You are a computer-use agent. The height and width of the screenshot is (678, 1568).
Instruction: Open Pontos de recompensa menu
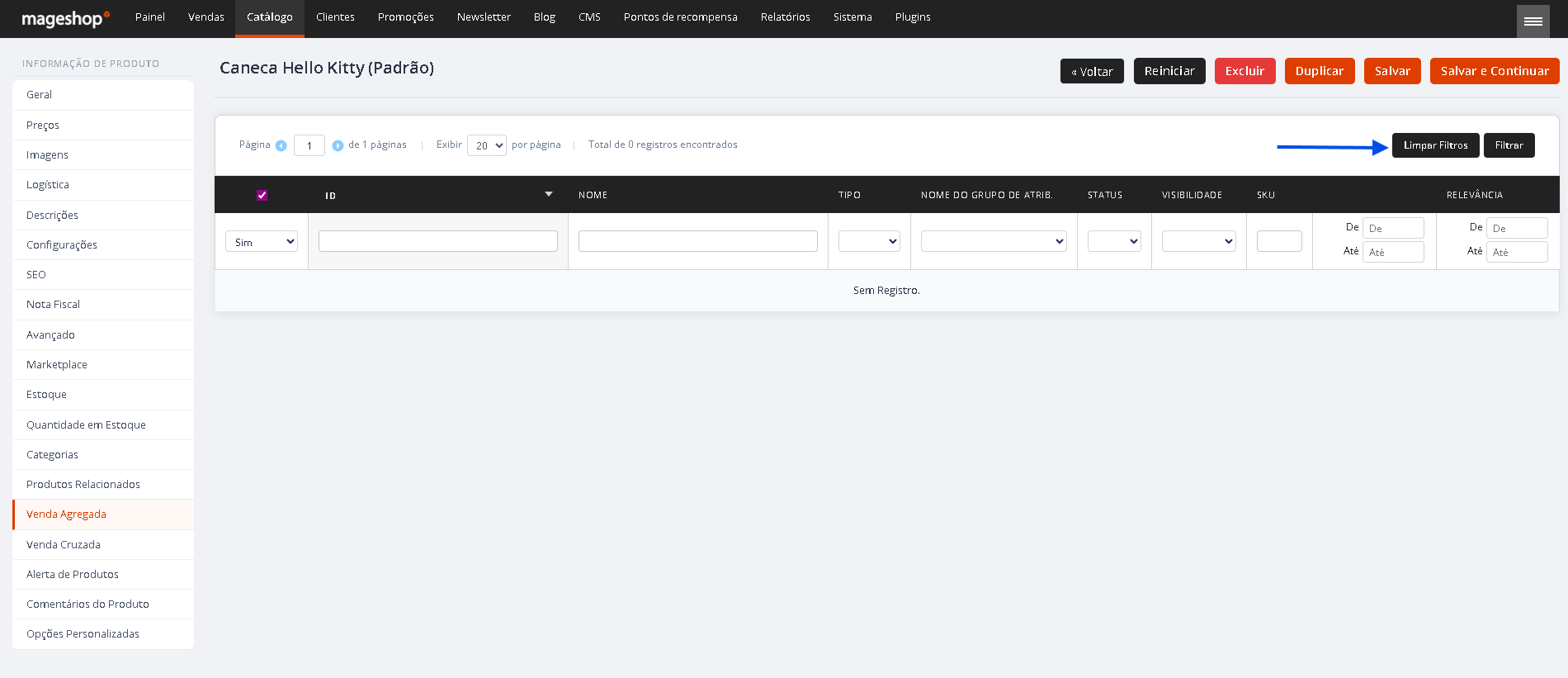coord(681,17)
